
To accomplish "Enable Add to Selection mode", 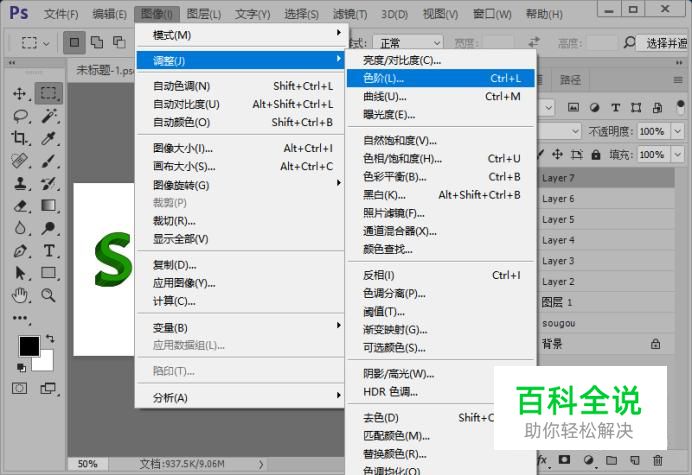I will click(x=97, y=42).
